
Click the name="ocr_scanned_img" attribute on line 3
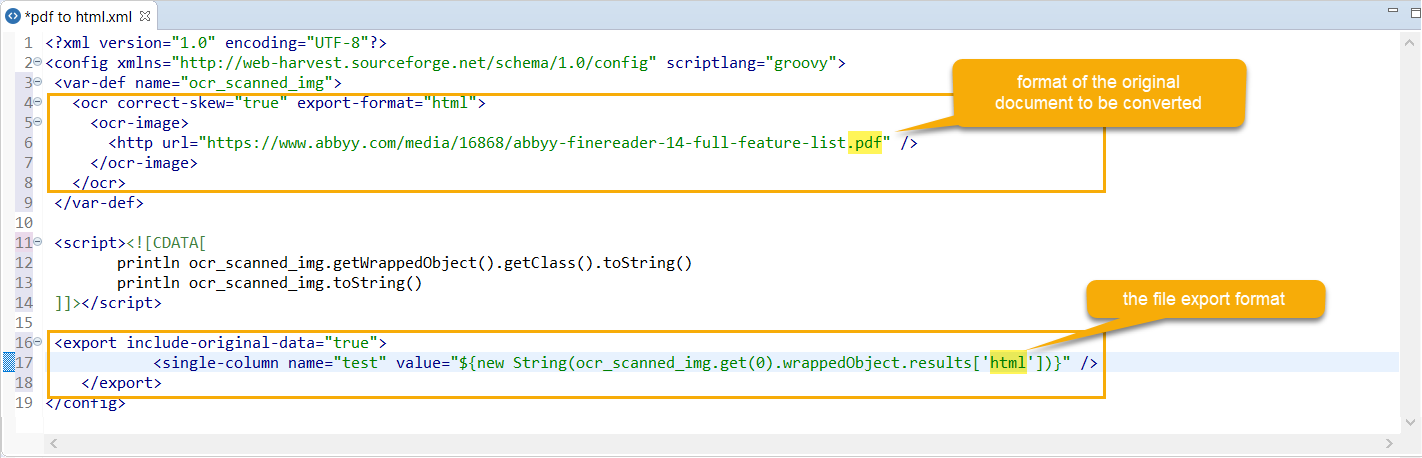click(x=235, y=83)
